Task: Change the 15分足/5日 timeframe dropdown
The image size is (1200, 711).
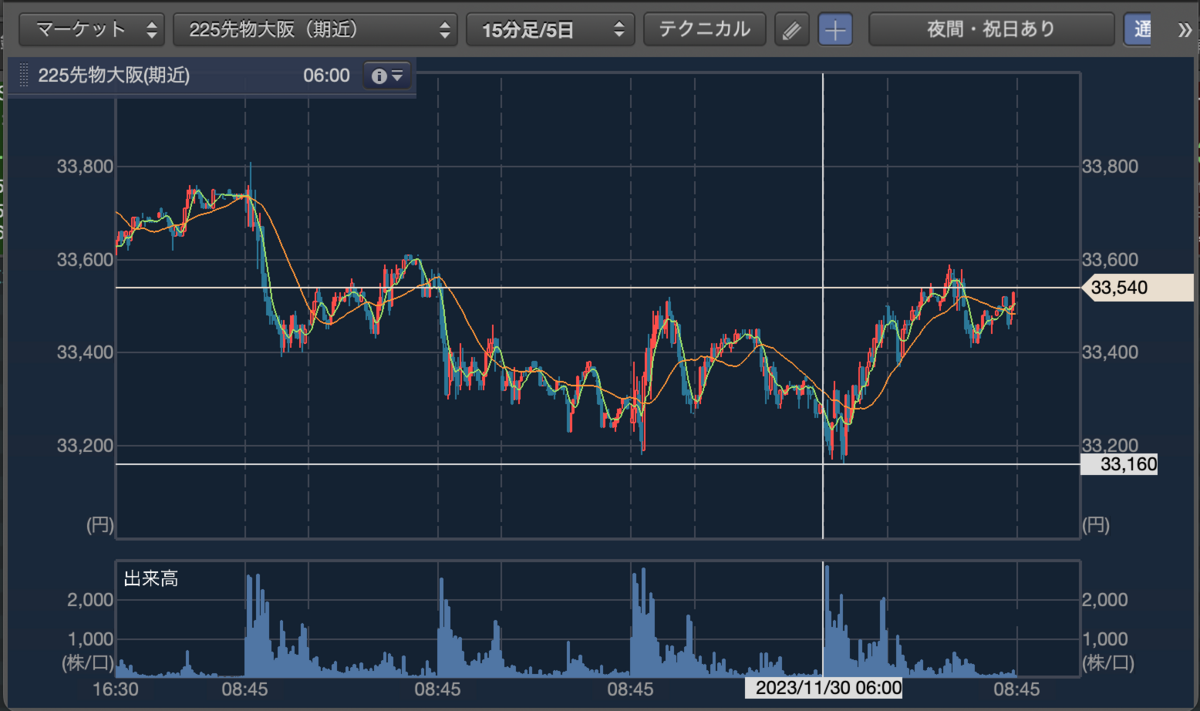Action: pyautogui.click(x=551, y=29)
